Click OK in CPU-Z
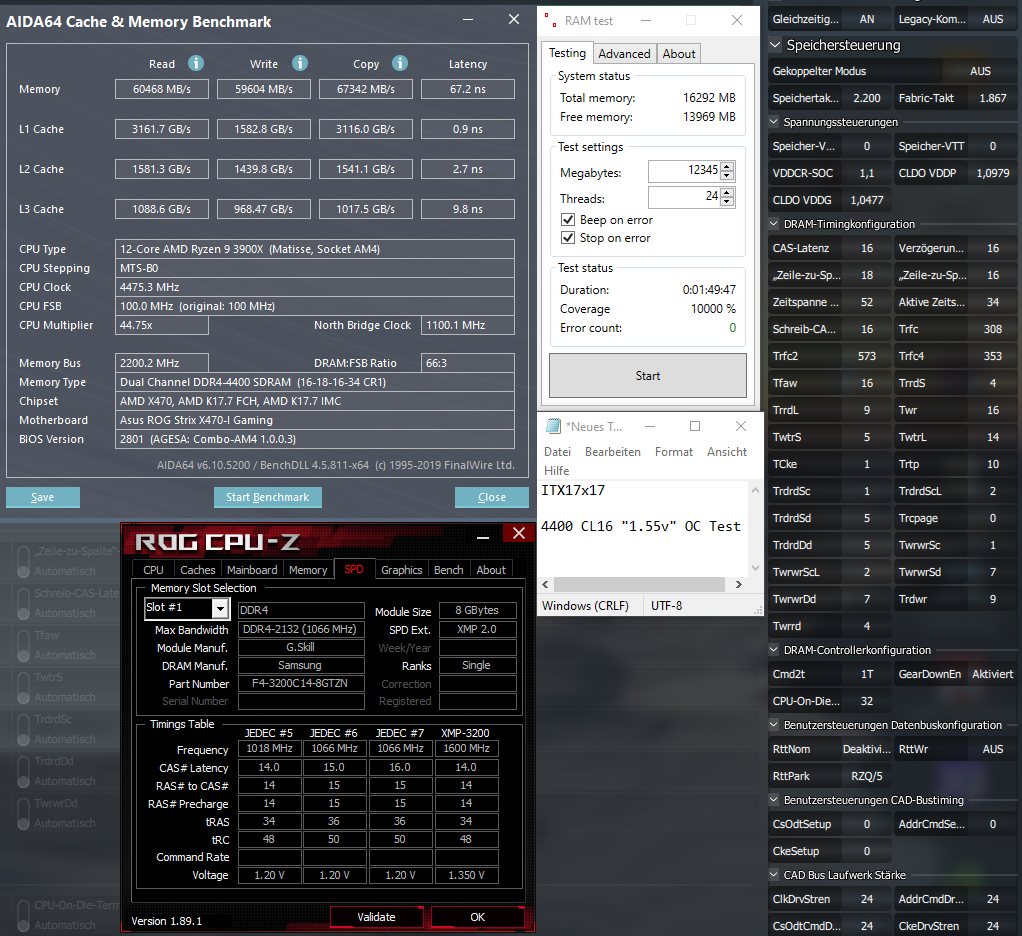 pos(477,916)
